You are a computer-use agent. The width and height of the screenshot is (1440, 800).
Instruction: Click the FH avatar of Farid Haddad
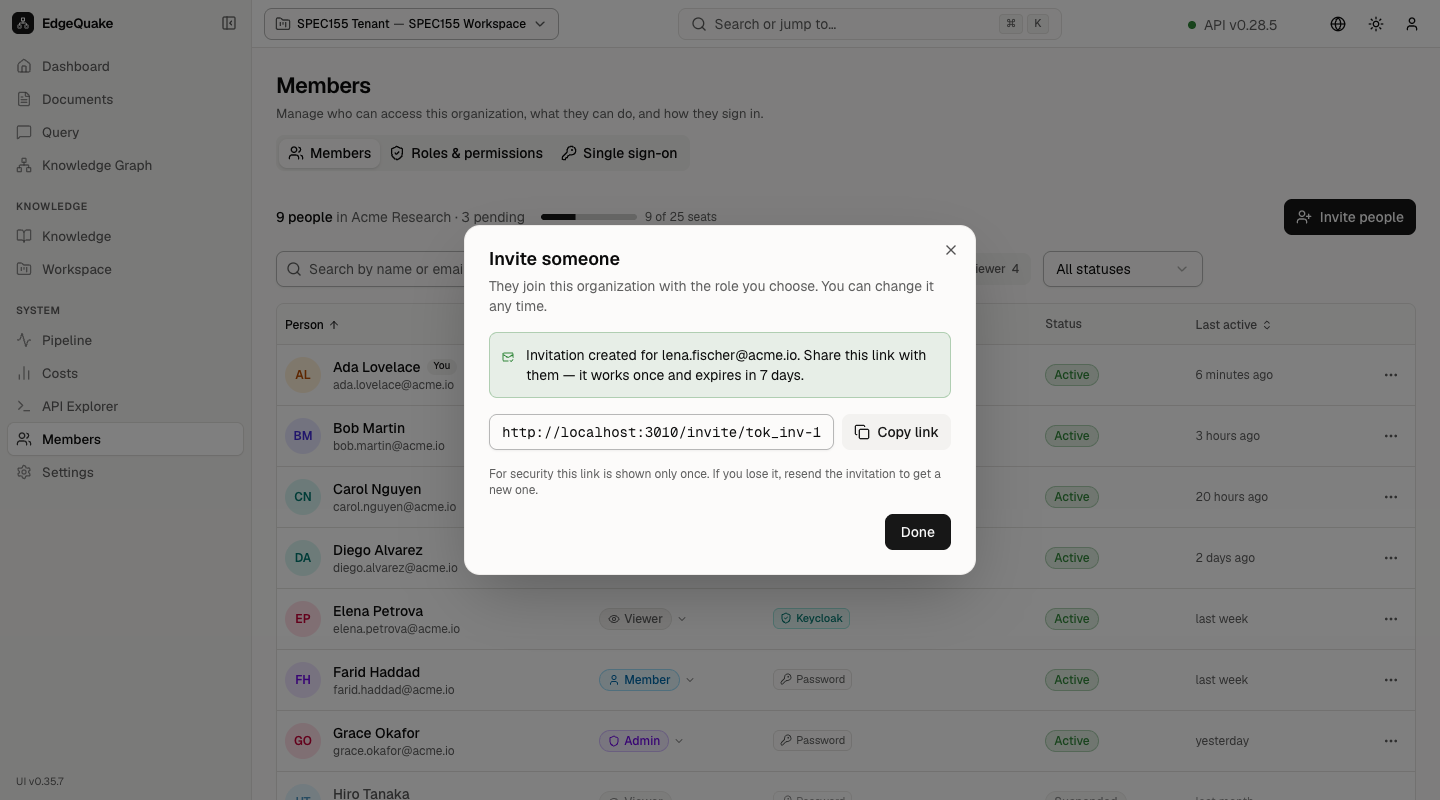(x=303, y=680)
